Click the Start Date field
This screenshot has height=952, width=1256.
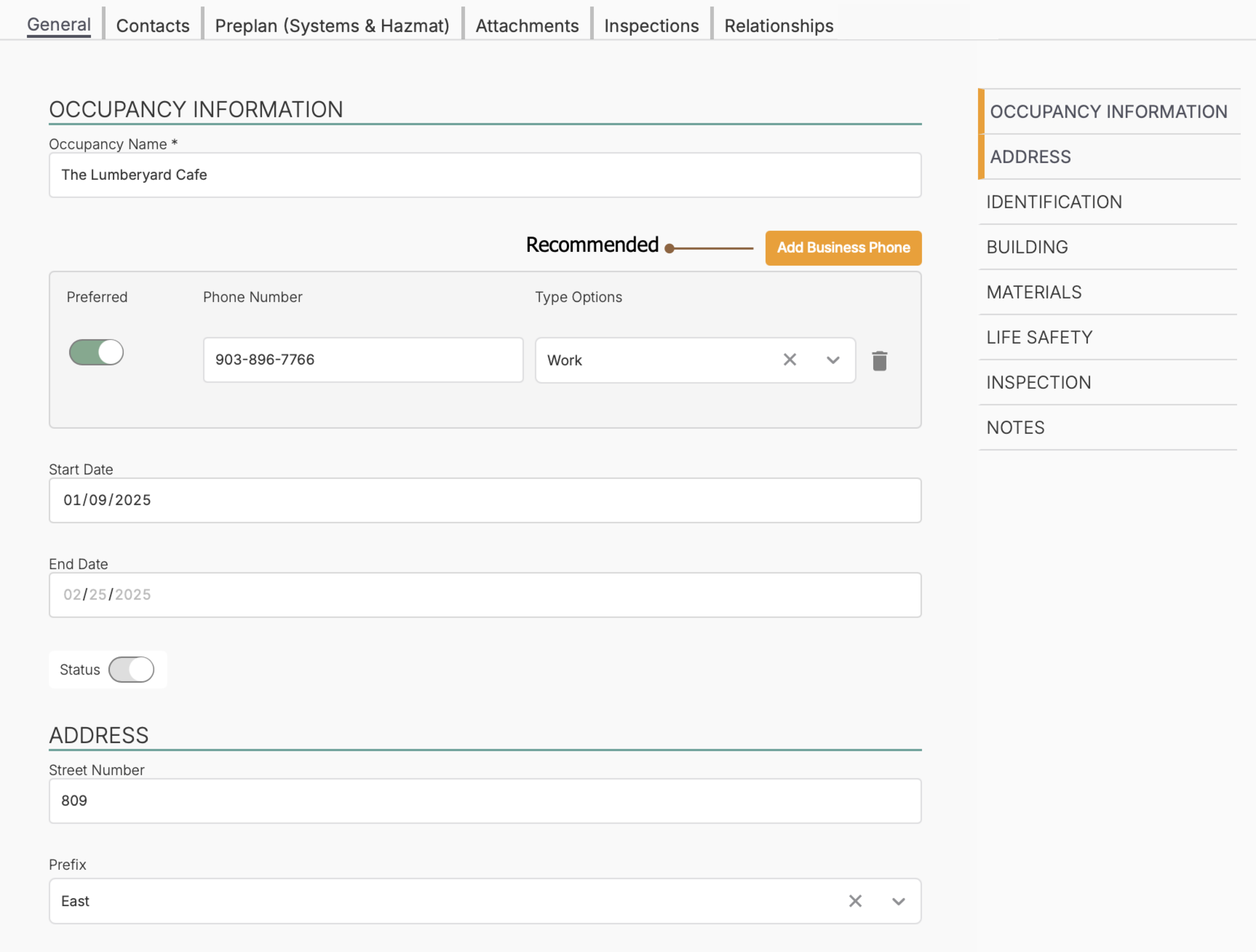pos(485,500)
